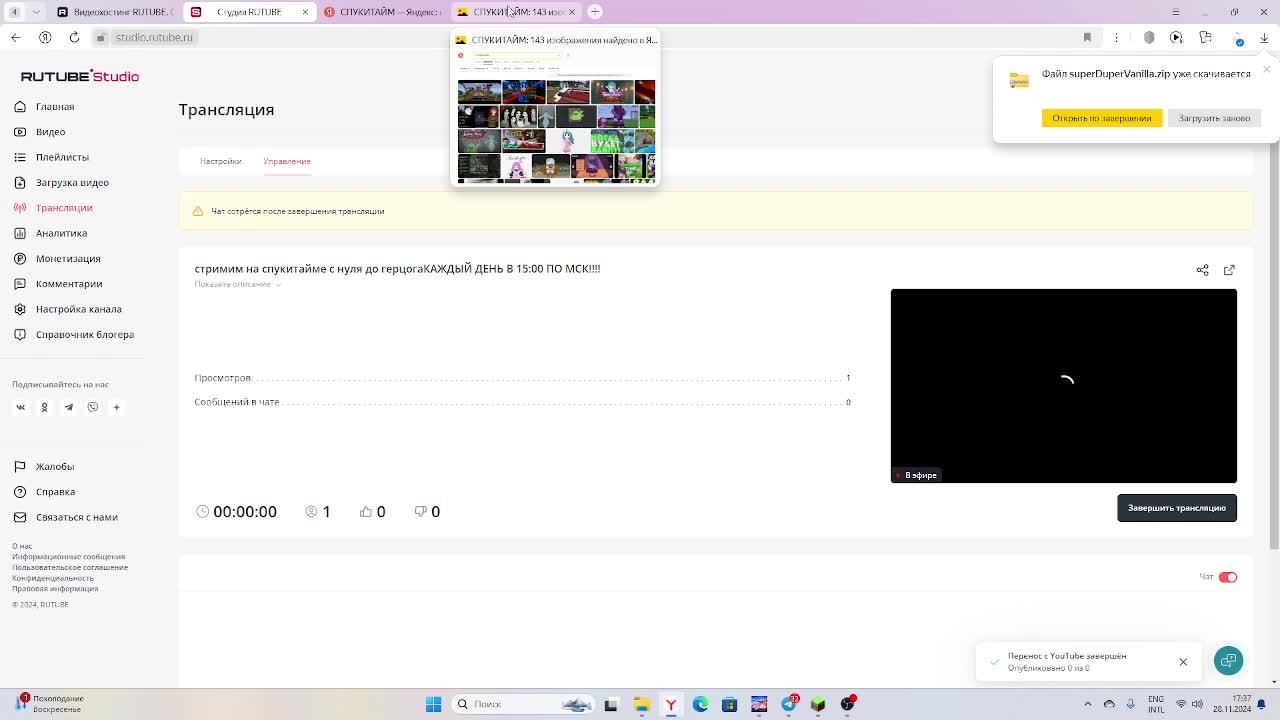Click the likes thumbs-up counter
The width and height of the screenshot is (1280, 720).
tap(372, 511)
